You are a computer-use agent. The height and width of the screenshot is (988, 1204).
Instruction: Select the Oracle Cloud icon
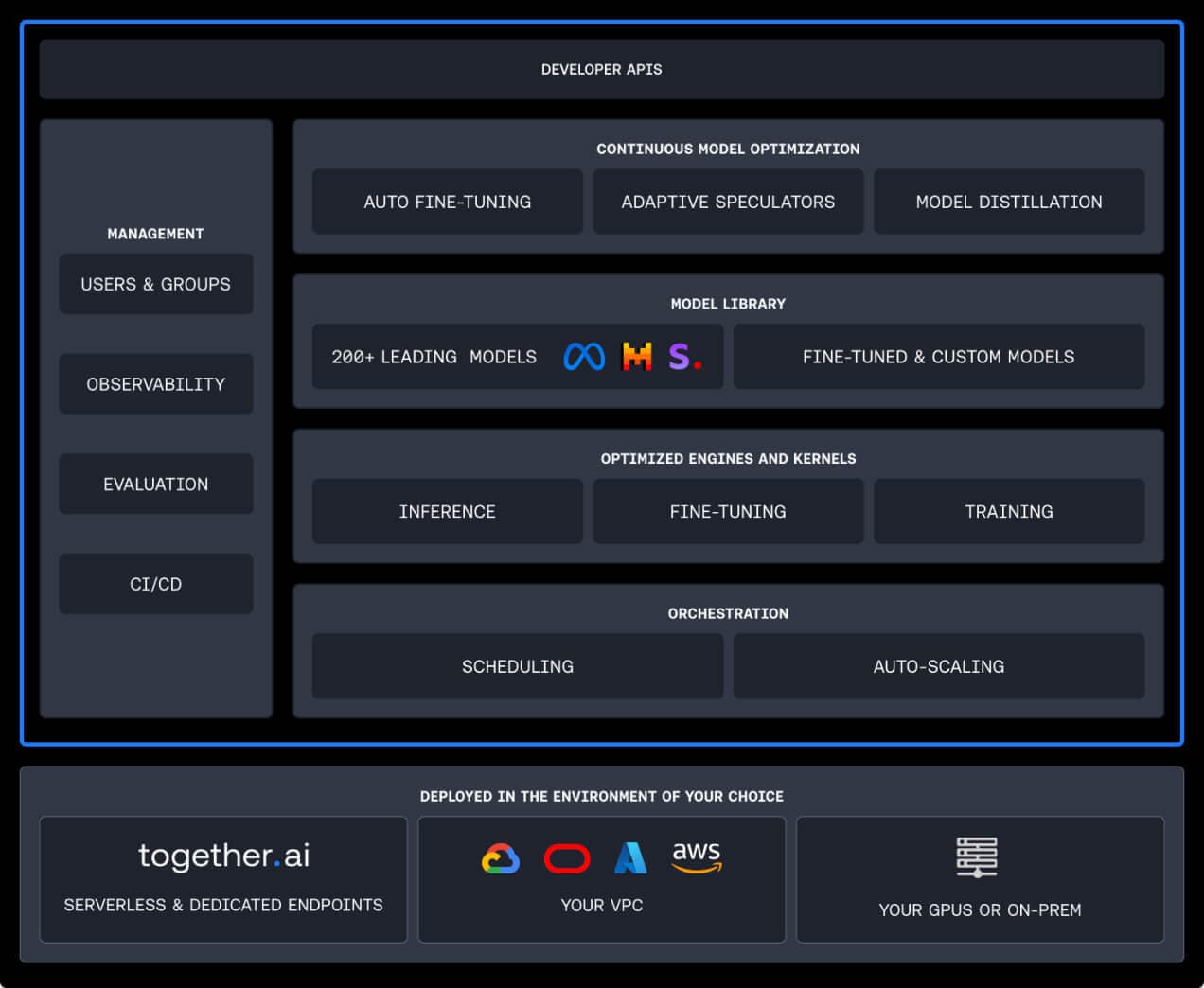tap(566, 857)
